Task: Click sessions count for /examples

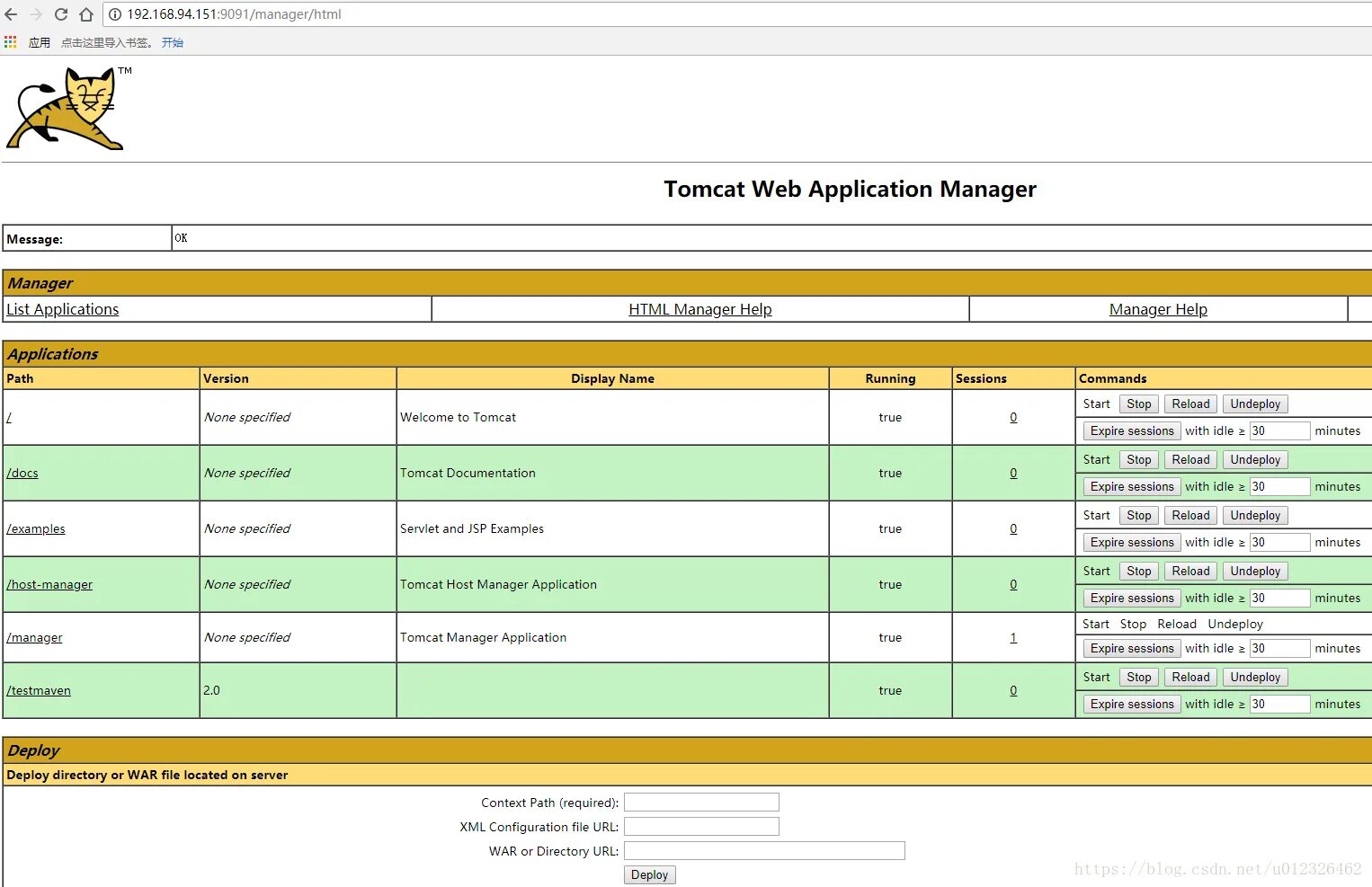Action: point(1013,528)
